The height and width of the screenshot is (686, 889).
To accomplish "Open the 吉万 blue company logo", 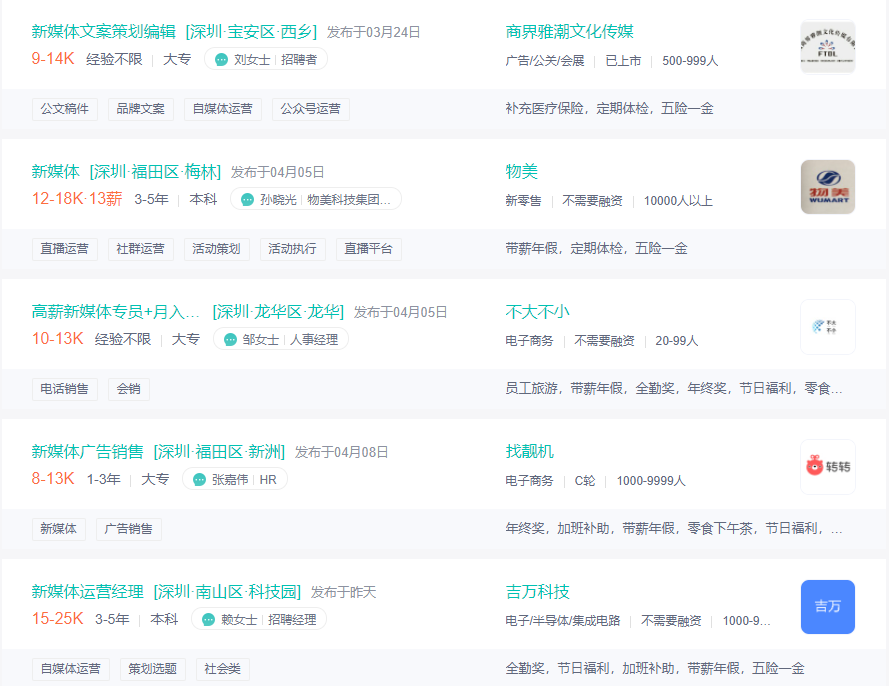I will [827, 607].
